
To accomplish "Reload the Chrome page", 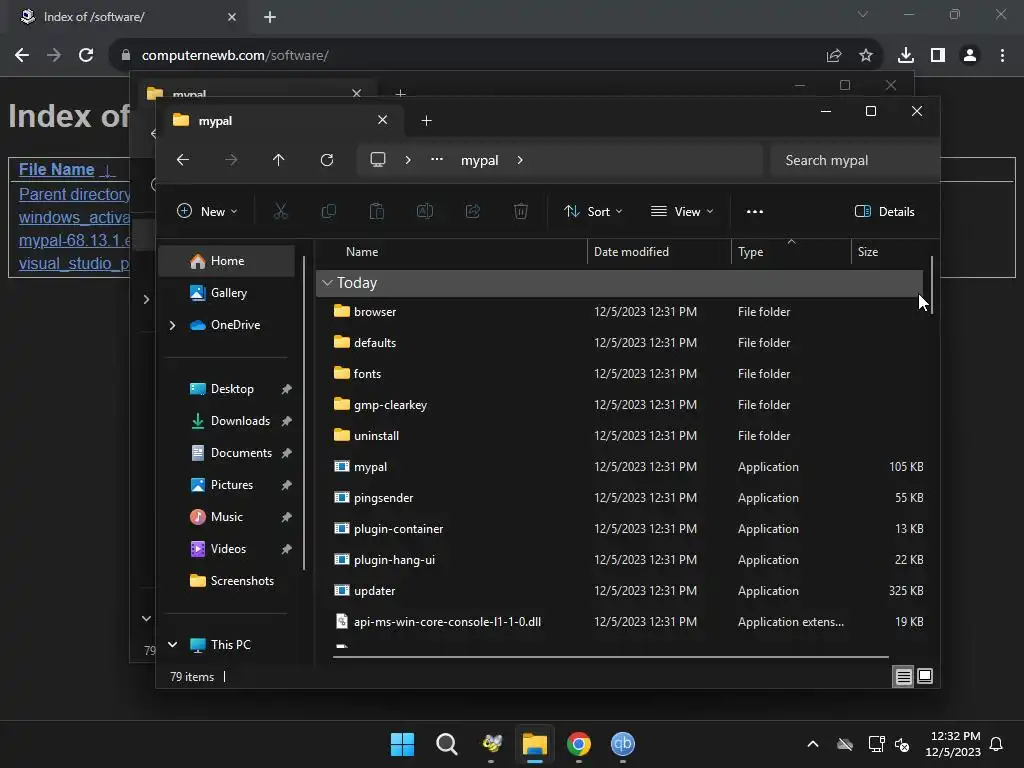I will [86, 56].
